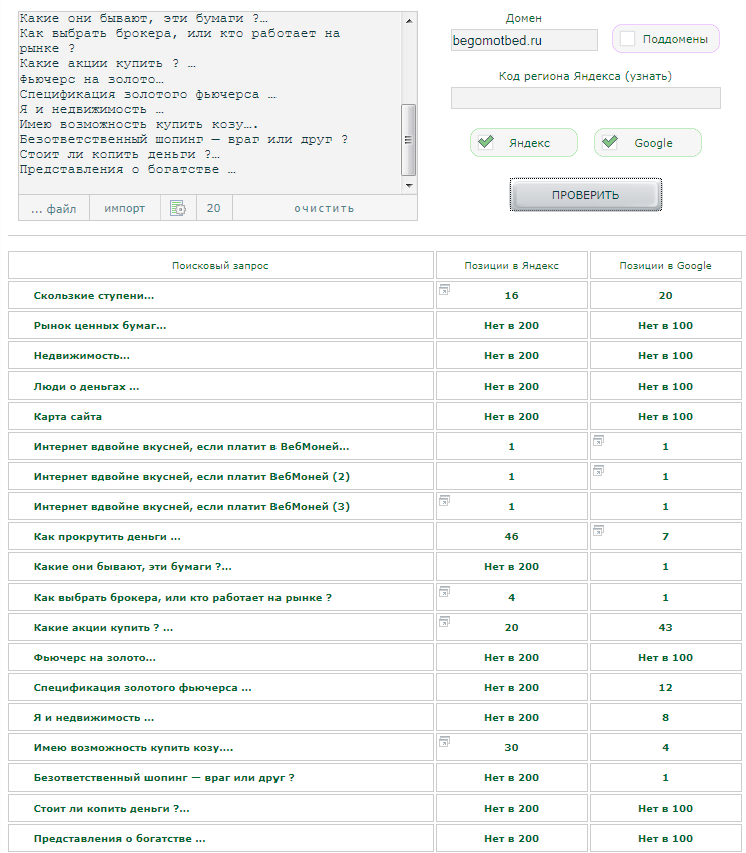Uncheck the Google search engine option
Viewport: 746px width, 853px height.
610,143
